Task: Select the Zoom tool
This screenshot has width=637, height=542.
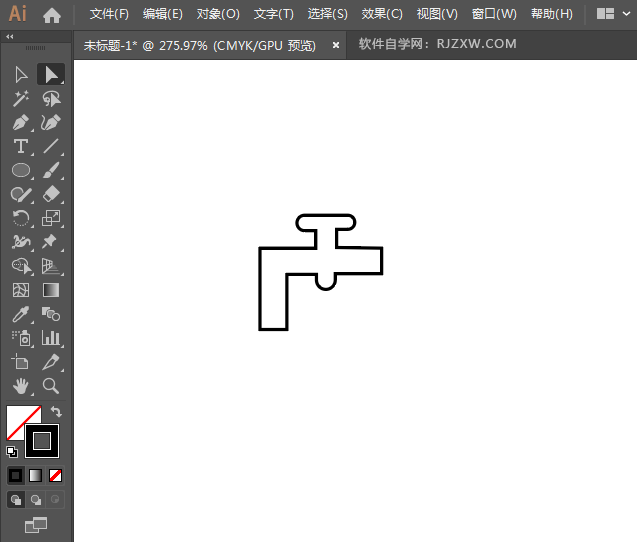Action: (x=51, y=386)
